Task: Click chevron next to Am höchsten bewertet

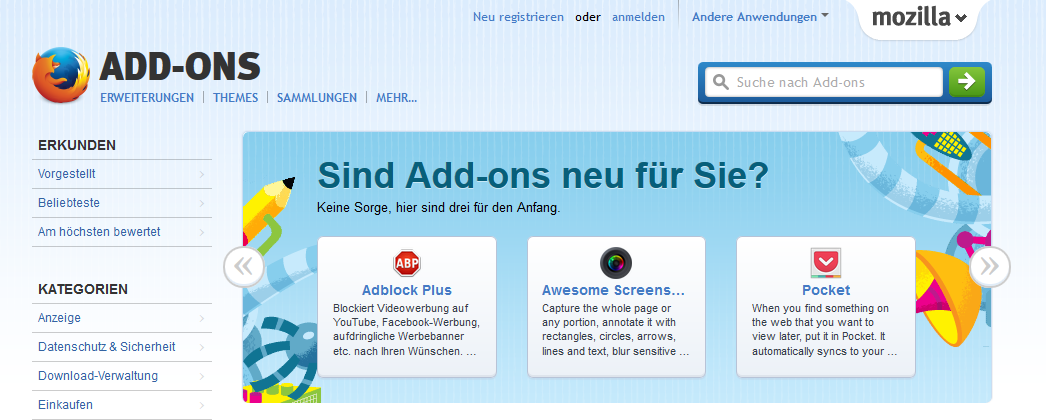Action: [x=201, y=233]
